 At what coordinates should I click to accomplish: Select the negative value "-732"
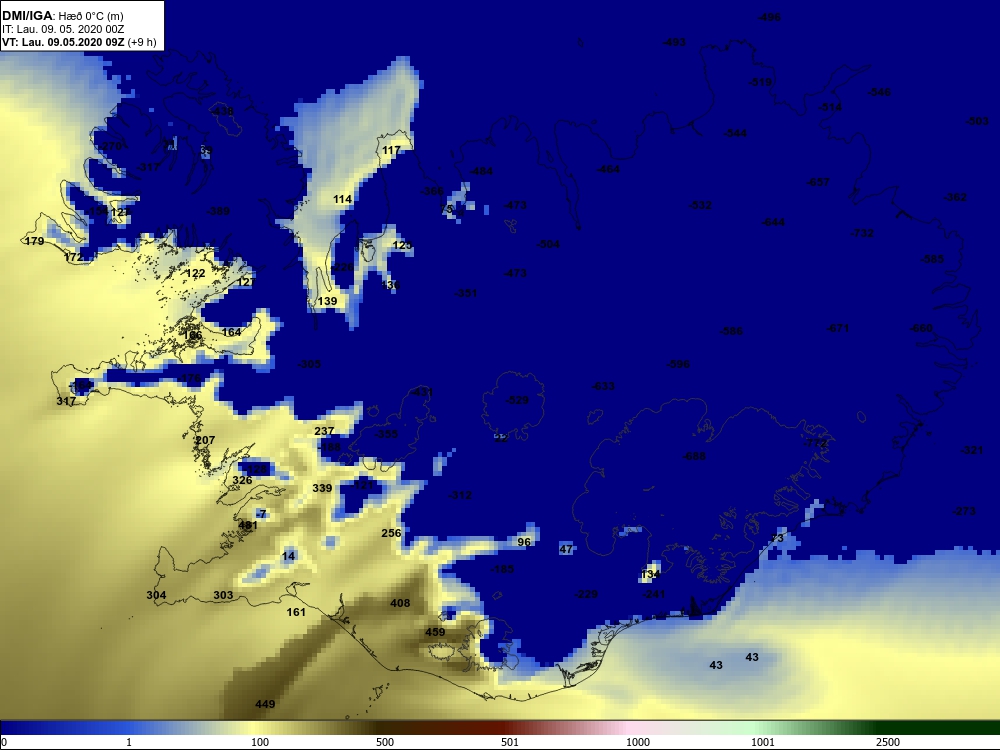tap(862, 233)
